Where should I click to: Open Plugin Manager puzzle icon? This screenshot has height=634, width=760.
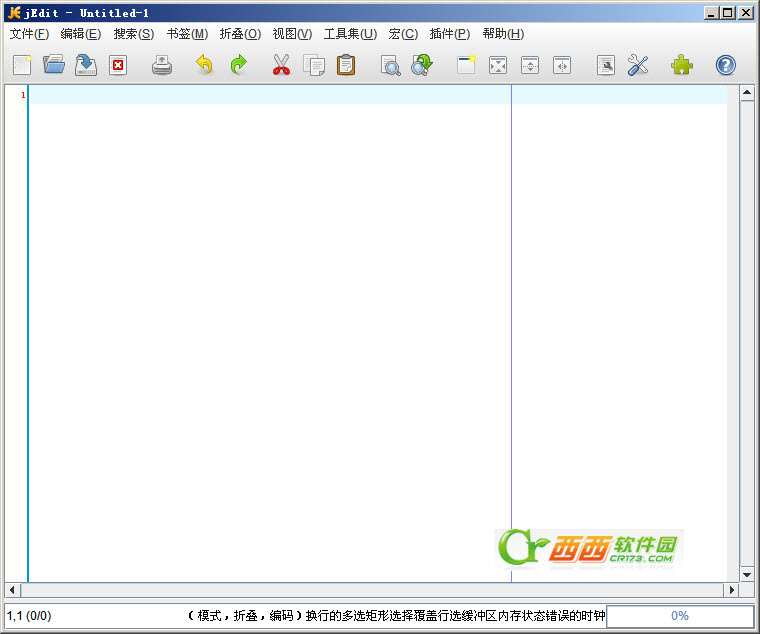tap(682, 65)
